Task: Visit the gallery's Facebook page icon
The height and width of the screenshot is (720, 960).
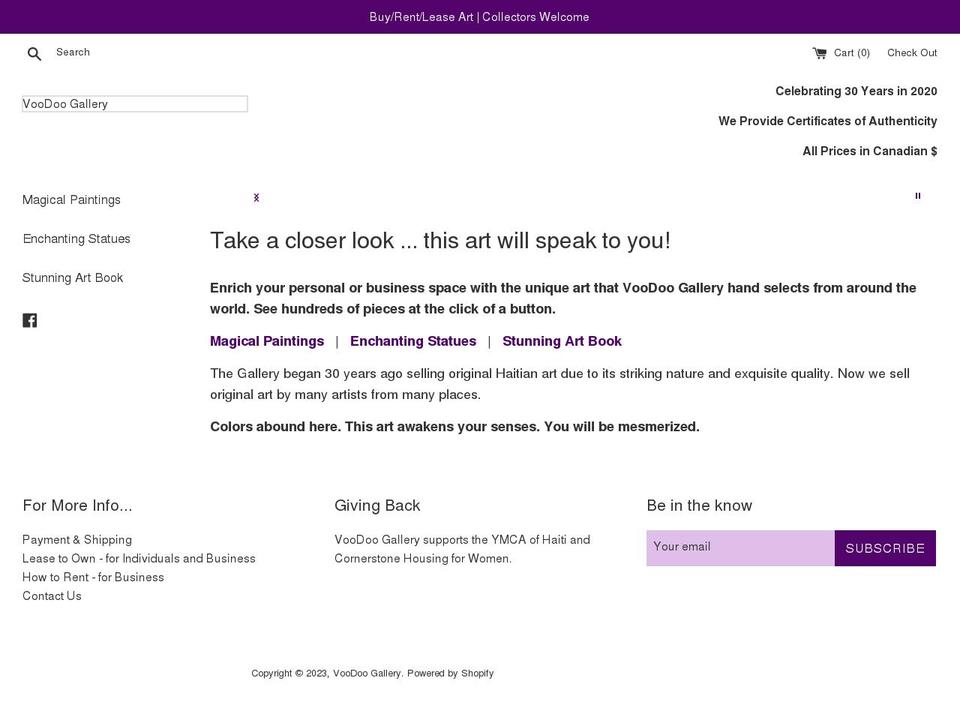Action: click(30, 320)
